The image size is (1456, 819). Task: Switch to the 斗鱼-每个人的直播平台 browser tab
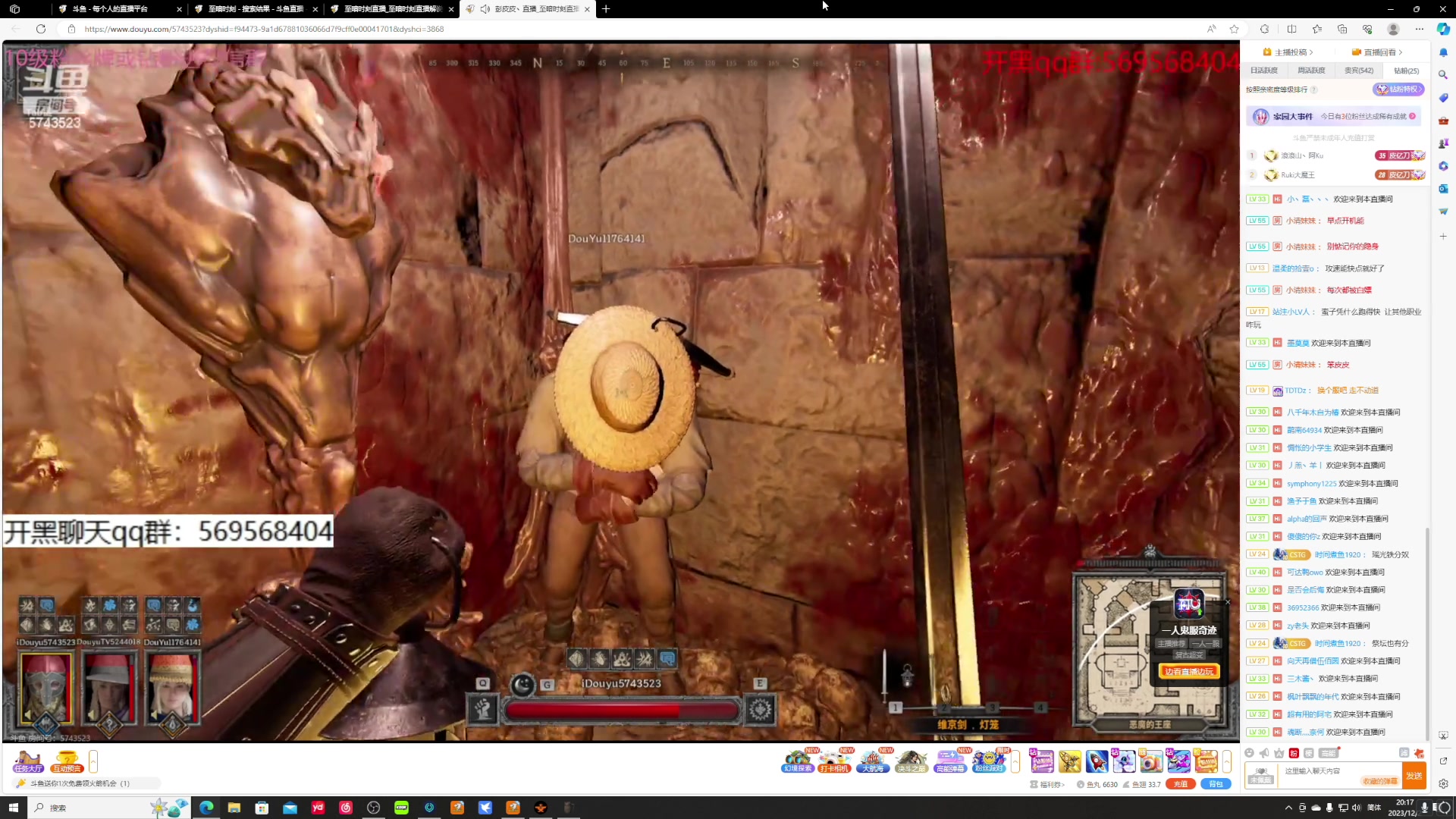tap(120, 9)
